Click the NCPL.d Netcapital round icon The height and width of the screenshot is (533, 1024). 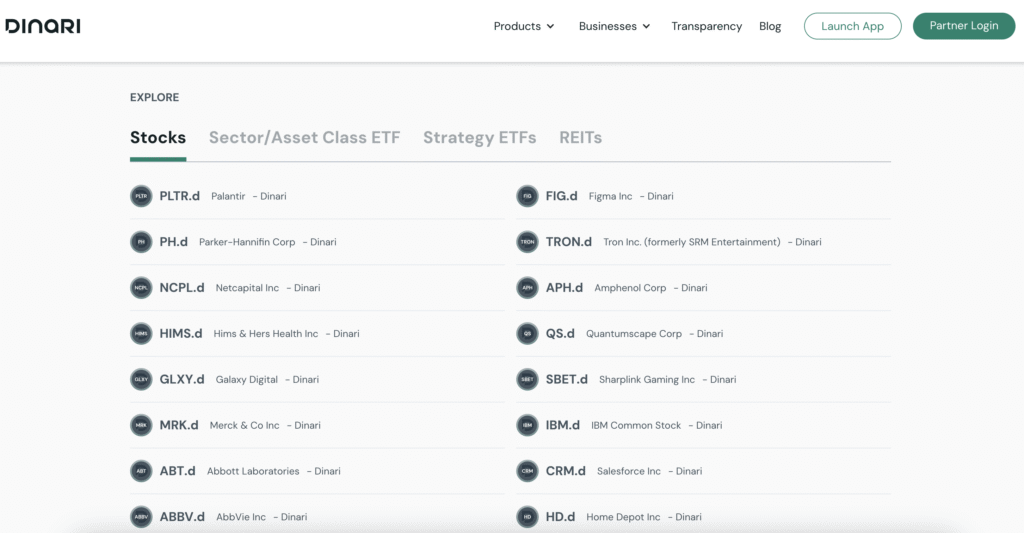click(141, 288)
